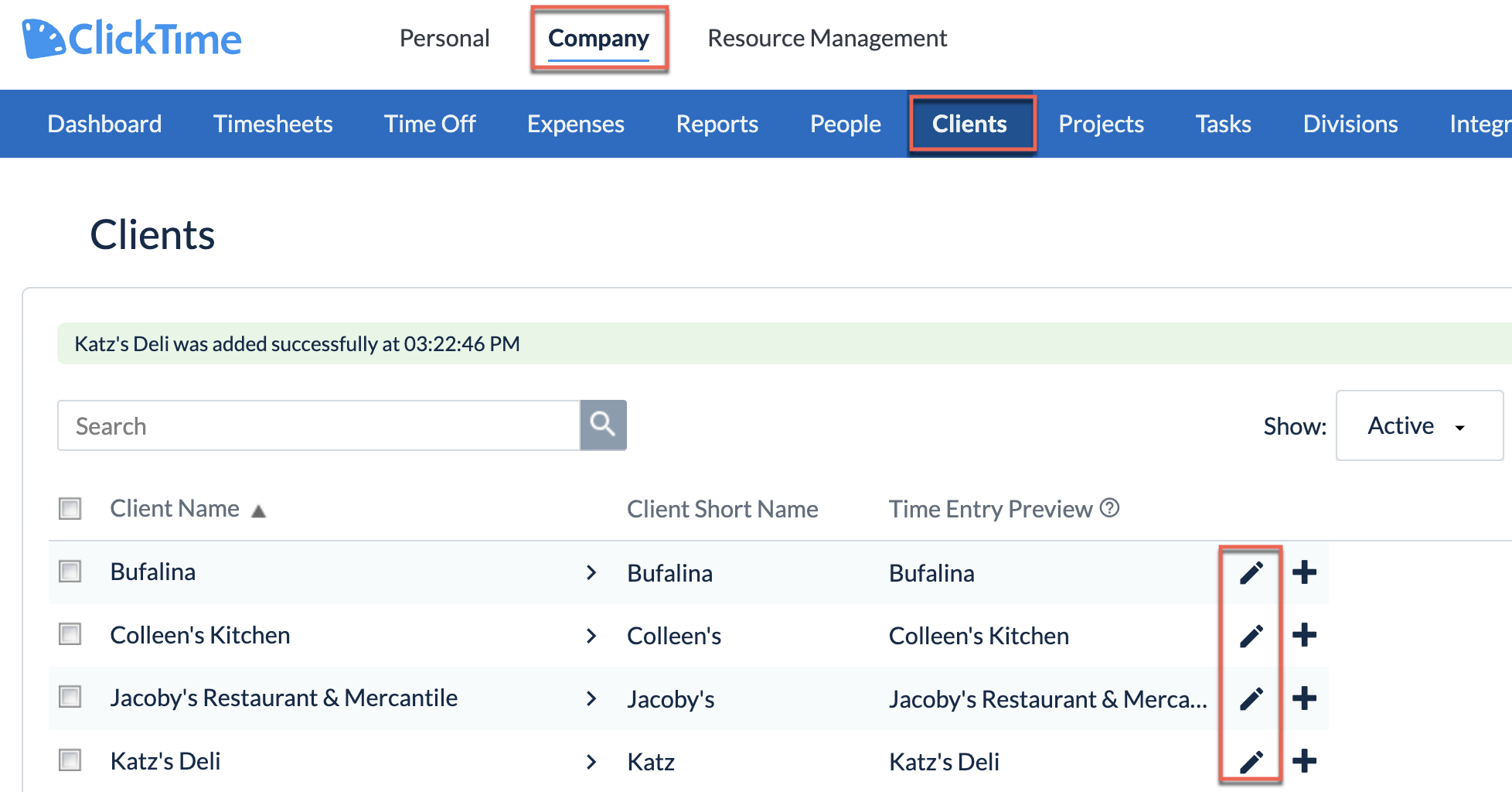Click the ClickTime logo

(x=131, y=39)
